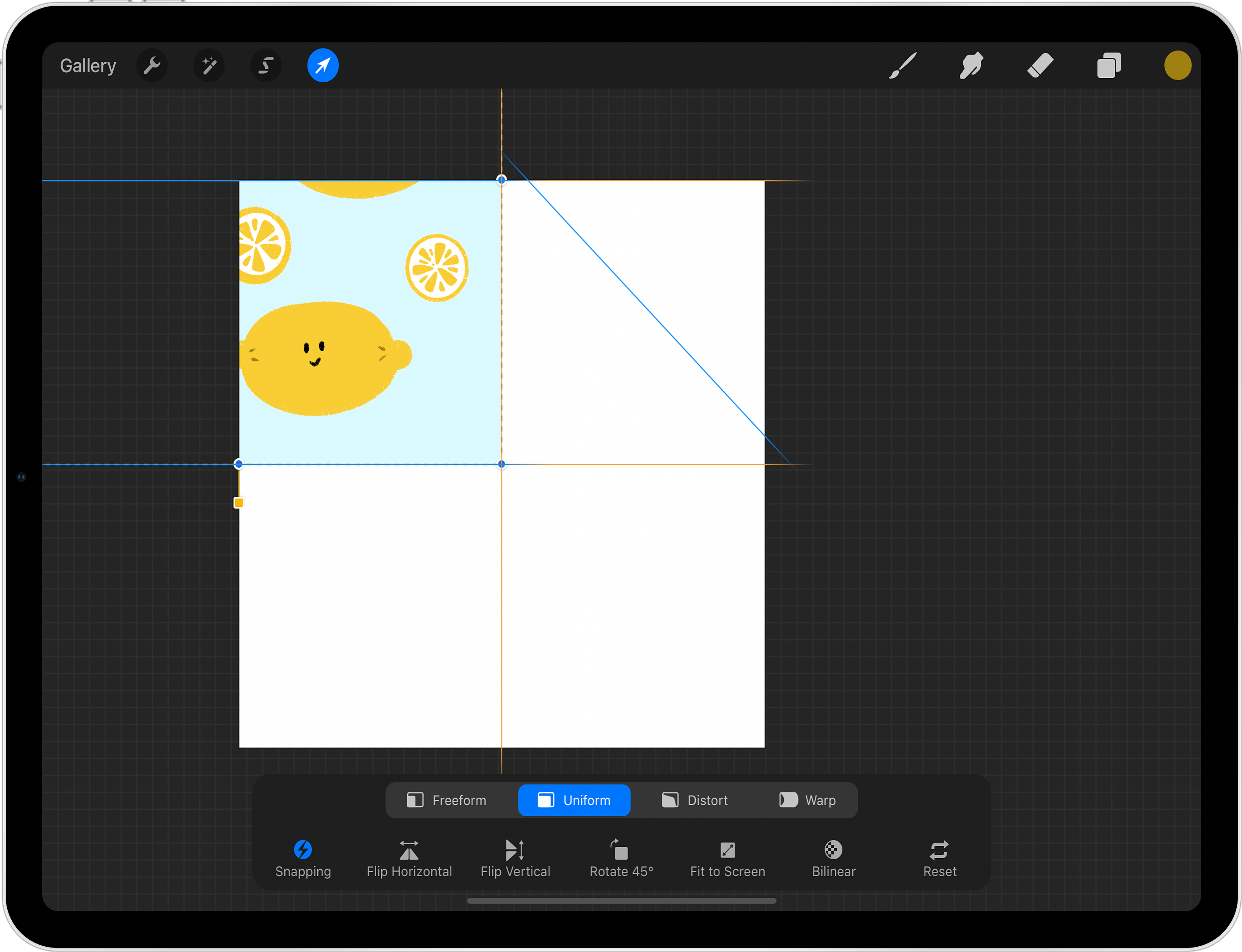The height and width of the screenshot is (952, 1242).
Task: Select the Uniform transform mode
Action: coord(574,800)
